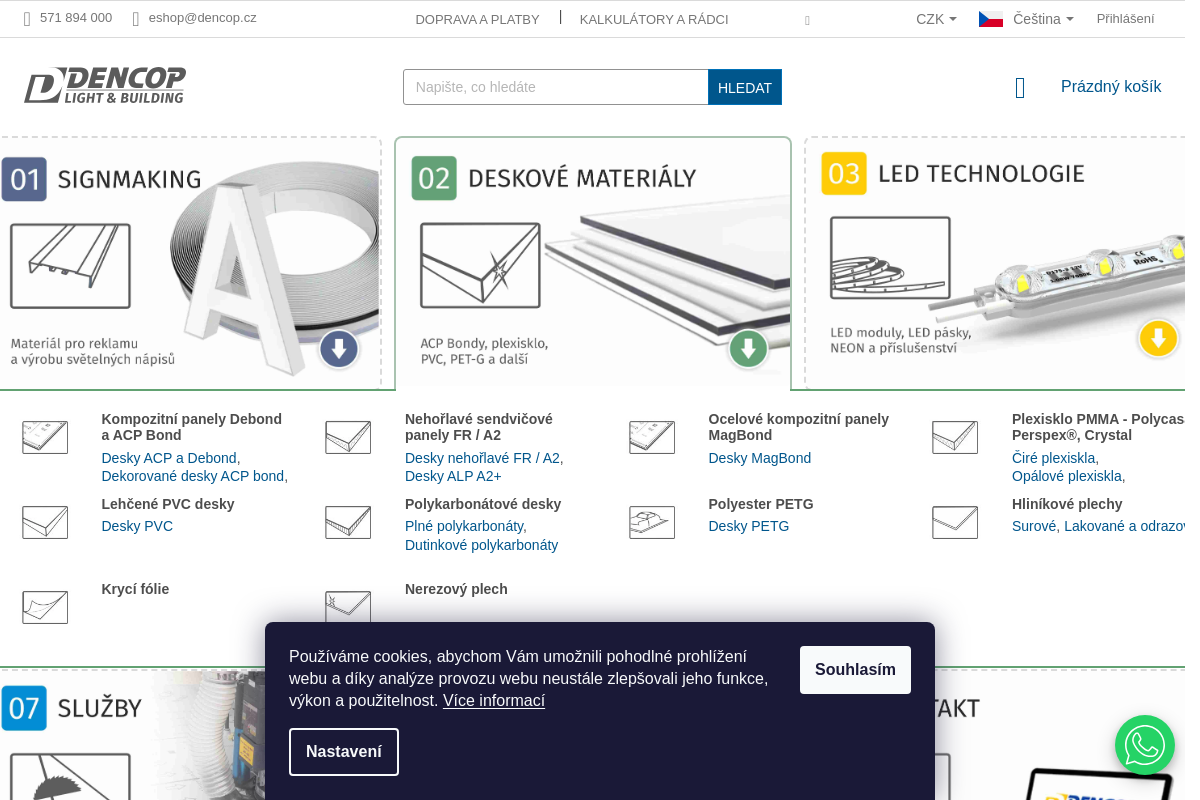
Task: Click the Ocelové kompozitní panely MagBond heading
Action: (x=798, y=427)
